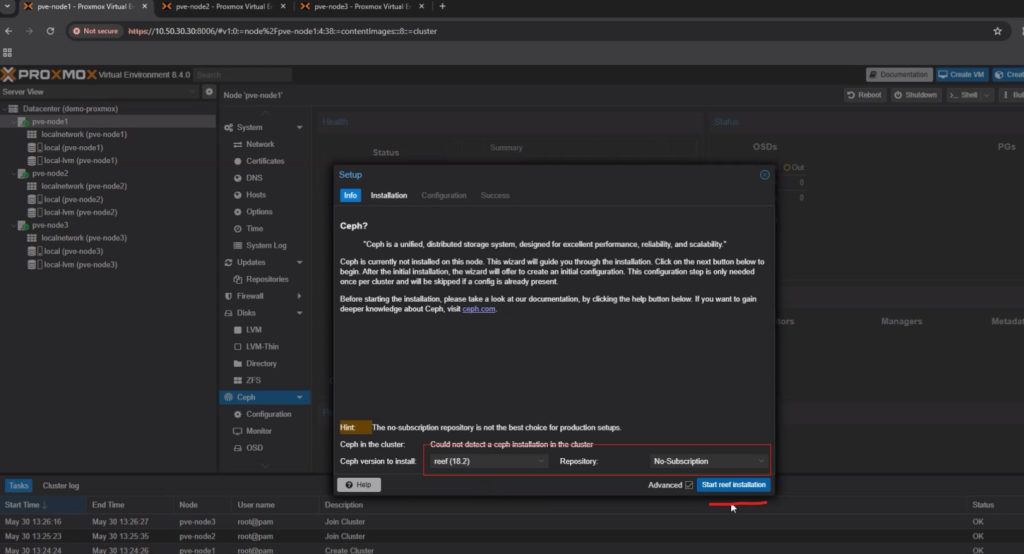Open Ceph version to install dropdown
Screen dimensions: 1024x554
[x=488, y=461]
